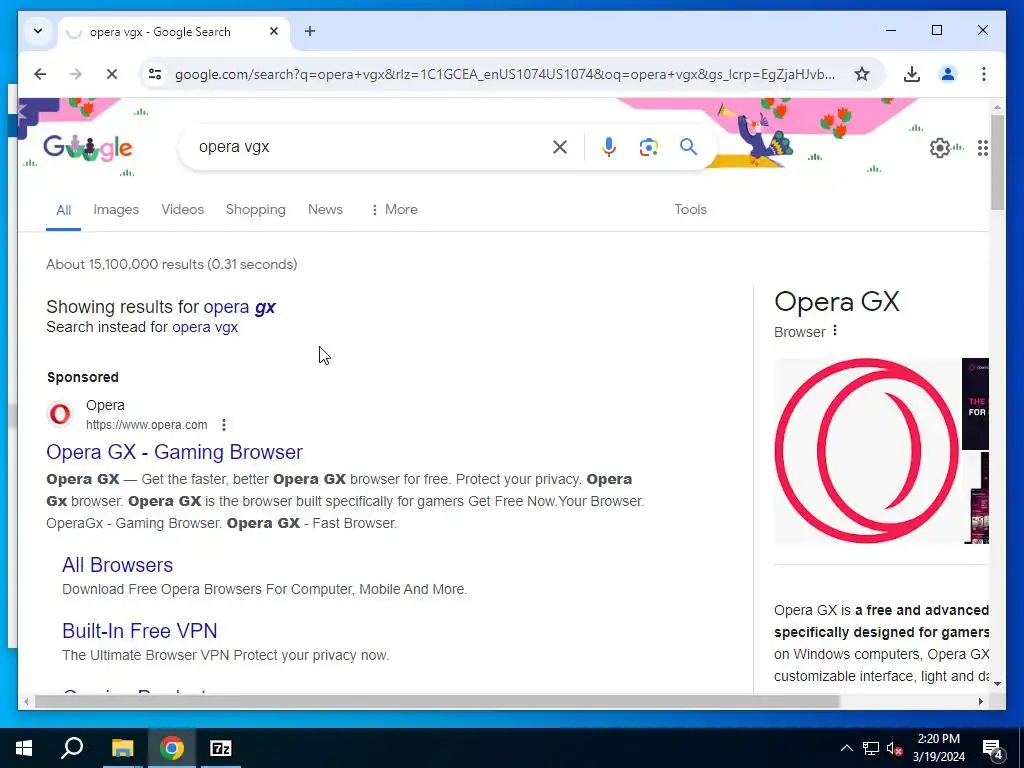Click the Opera GX logo thumbnail
This screenshot has height=768, width=1024.
[x=866, y=451]
